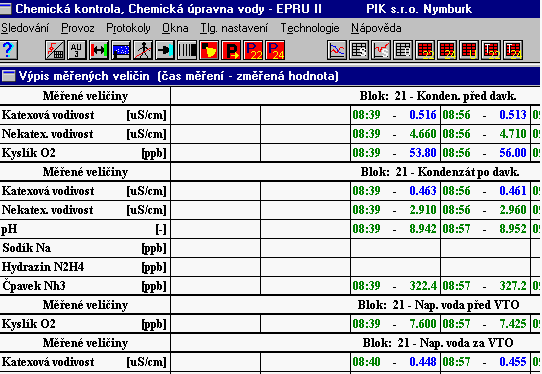The width and height of the screenshot is (542, 374).
Task: Select the Blok 21 Kondenzát po davk. header
Action: click(x=440, y=172)
